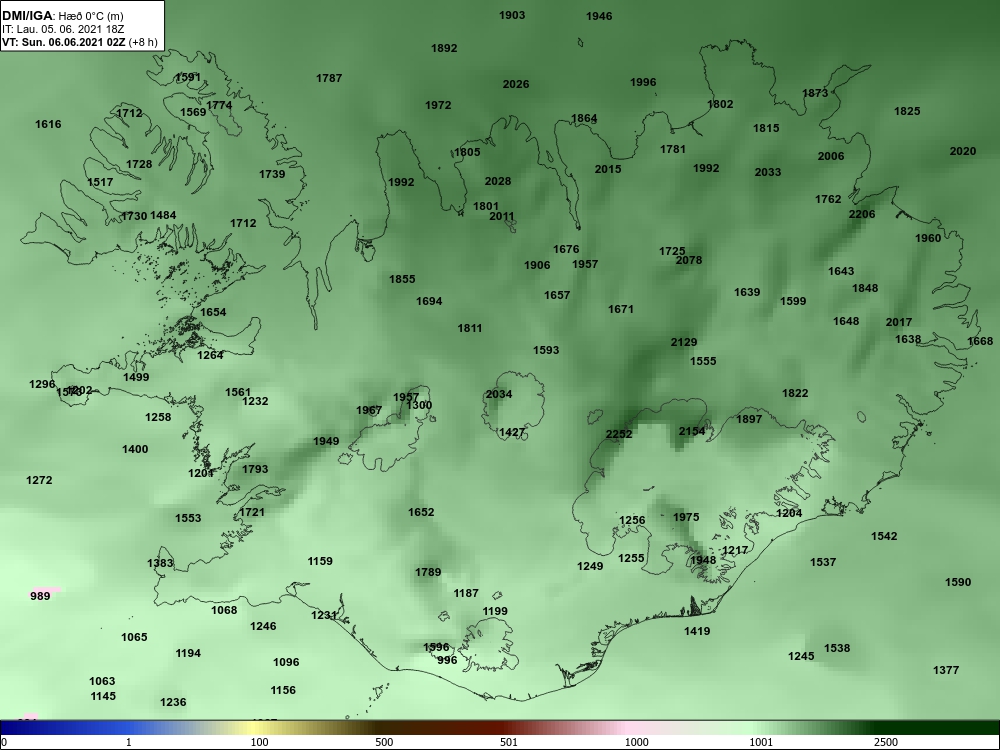Screen dimensions: 1000x750
Task: Click the 1484 height label
Action: click(163, 216)
